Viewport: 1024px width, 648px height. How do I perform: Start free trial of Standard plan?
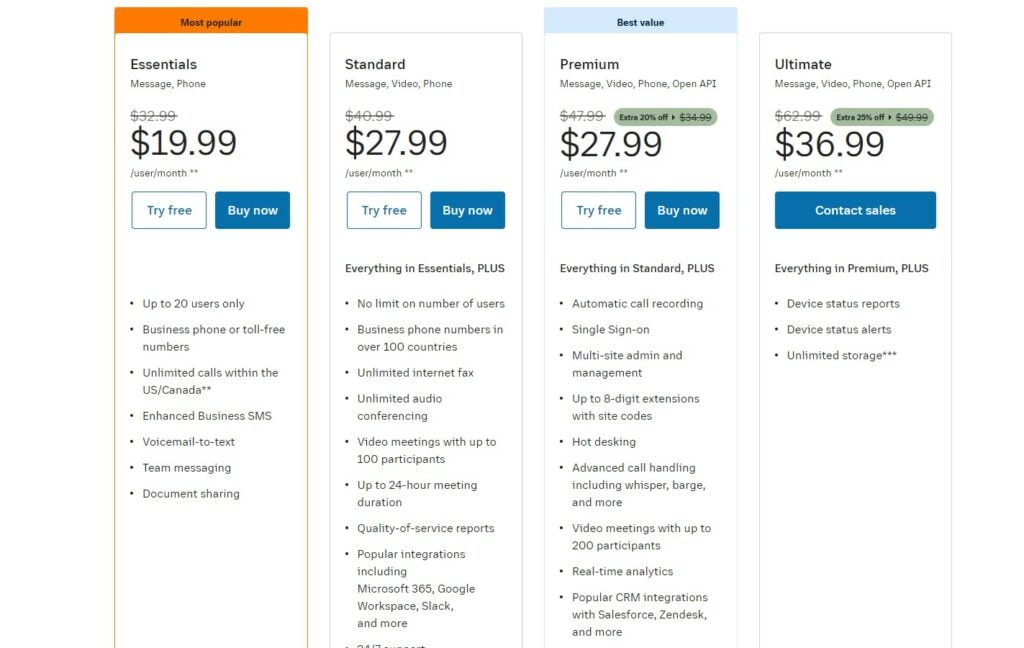pos(384,210)
